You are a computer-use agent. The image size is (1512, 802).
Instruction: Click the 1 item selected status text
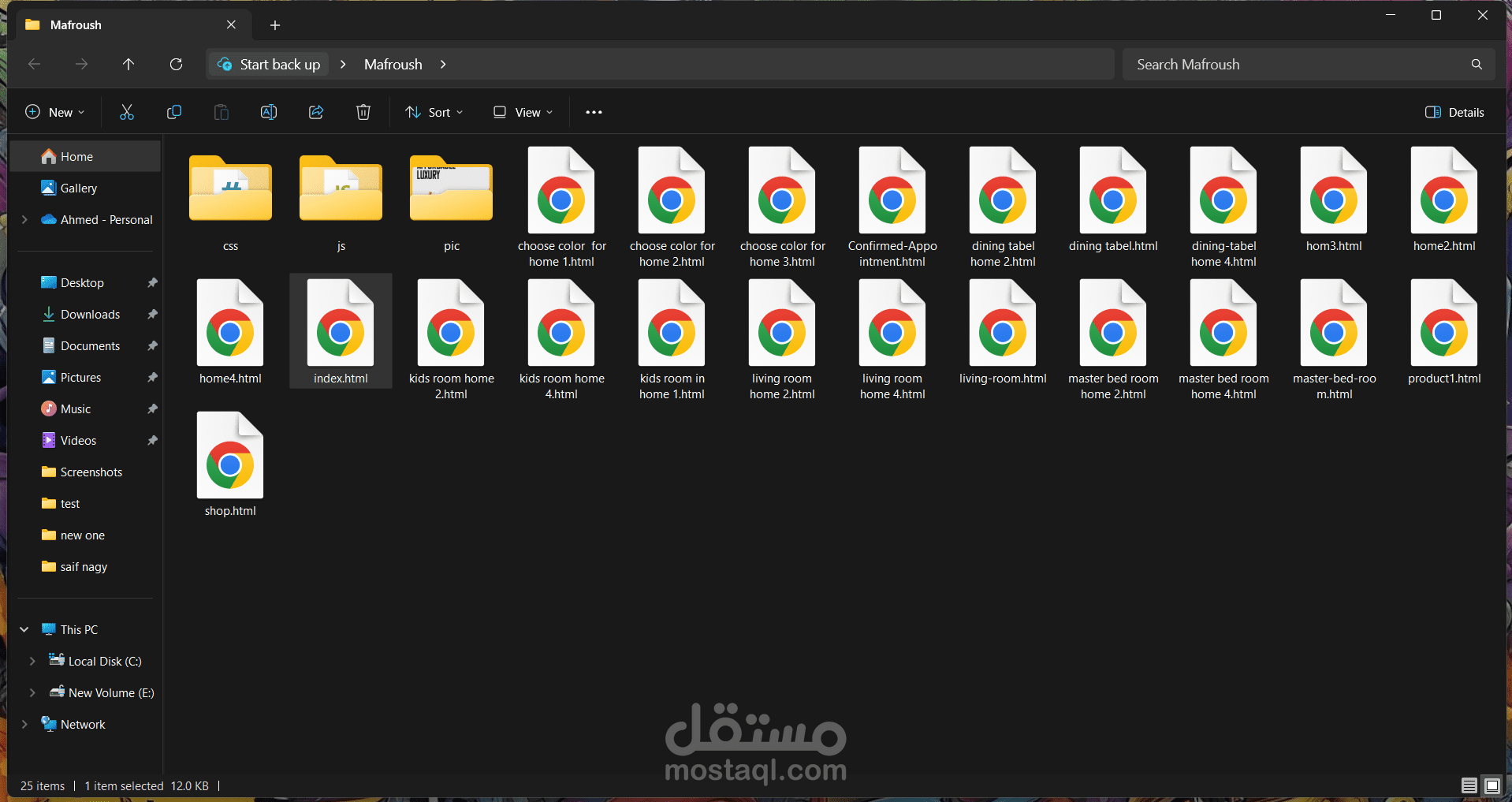[124, 785]
